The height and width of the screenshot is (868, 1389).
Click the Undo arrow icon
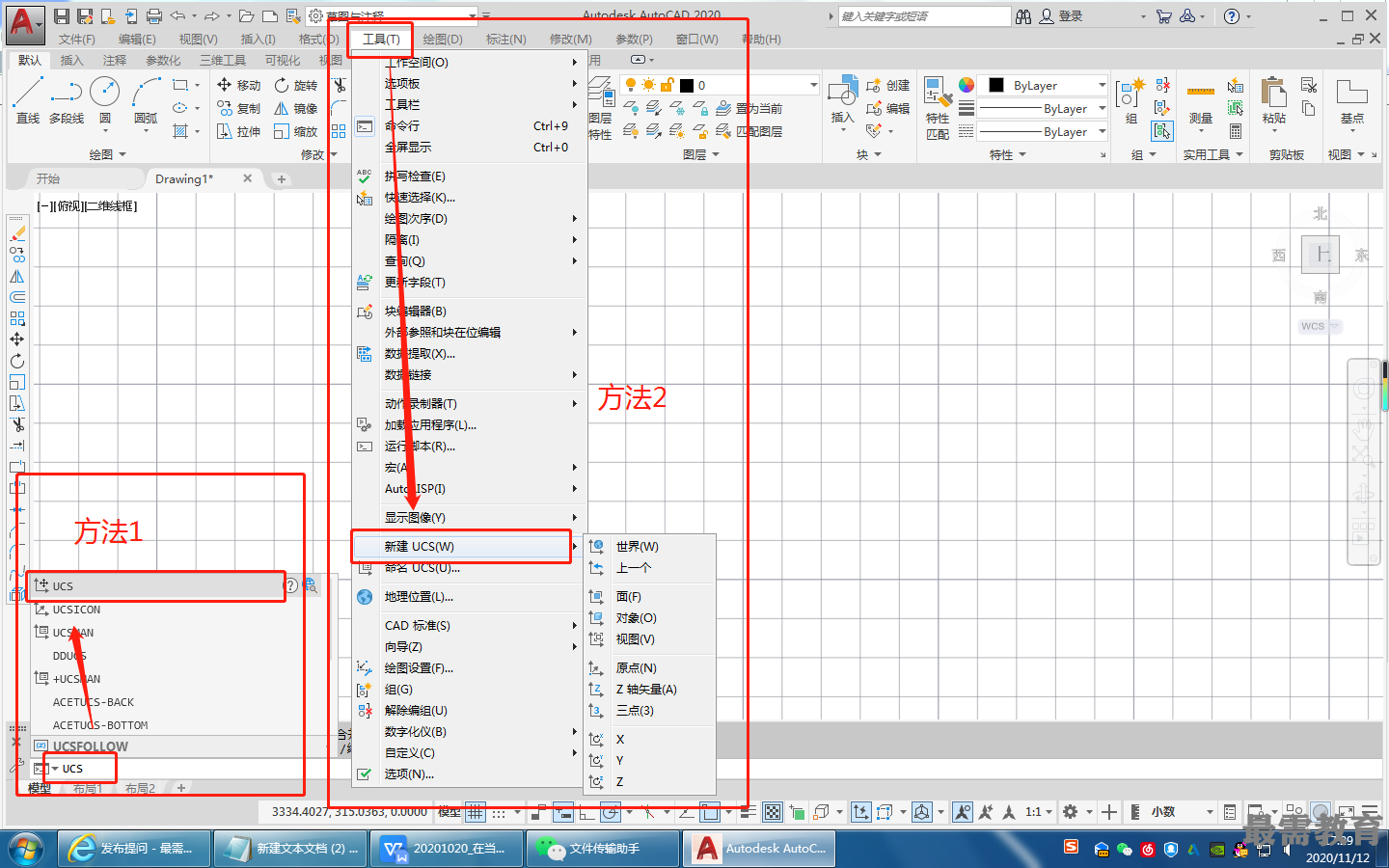pyautogui.click(x=177, y=16)
